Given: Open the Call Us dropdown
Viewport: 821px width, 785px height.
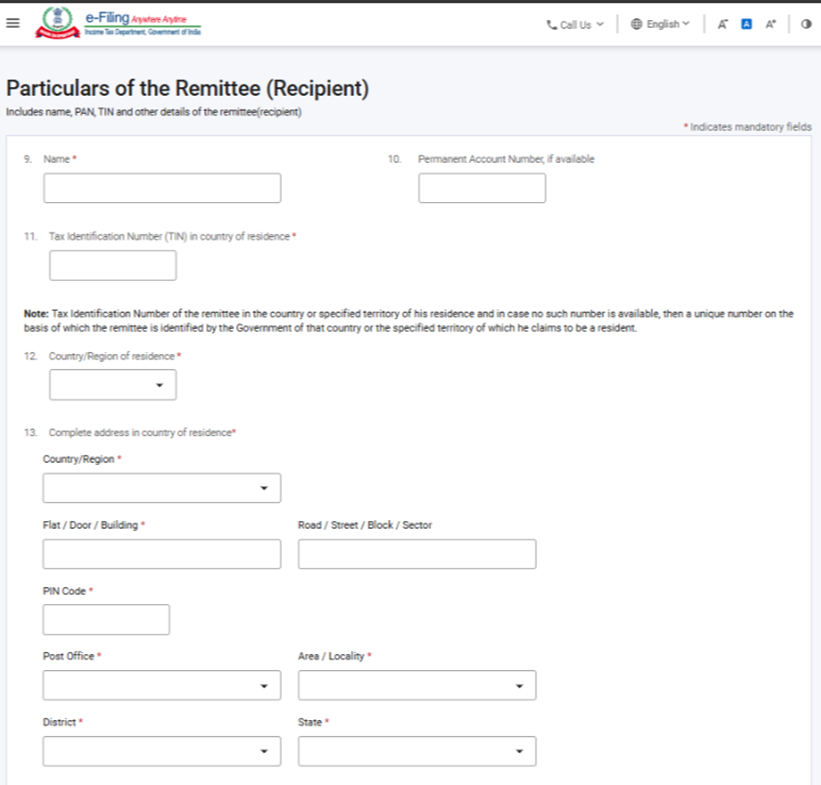Looking at the screenshot, I should tap(575, 24).
